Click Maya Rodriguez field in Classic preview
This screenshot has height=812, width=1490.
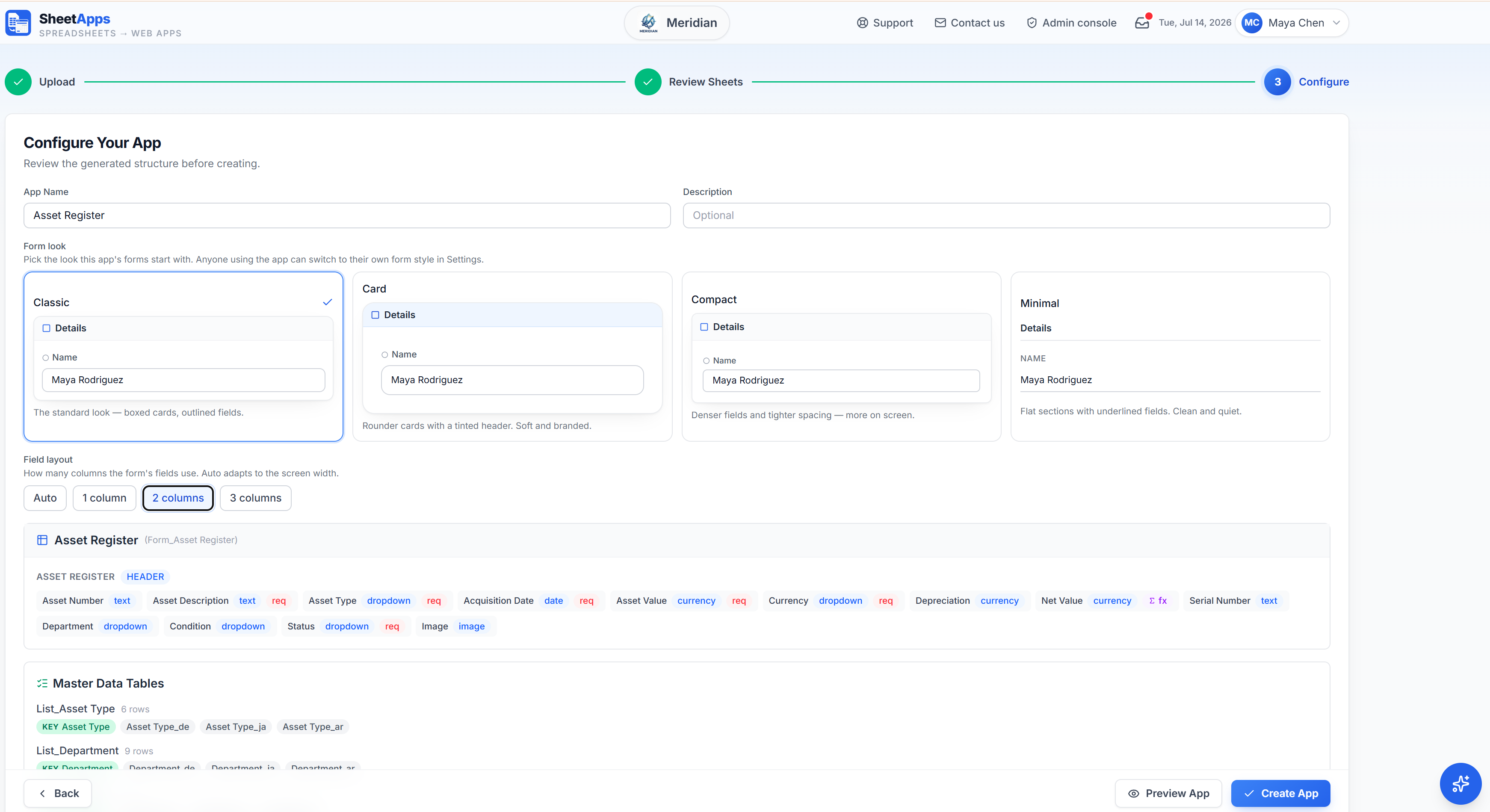[183, 379]
